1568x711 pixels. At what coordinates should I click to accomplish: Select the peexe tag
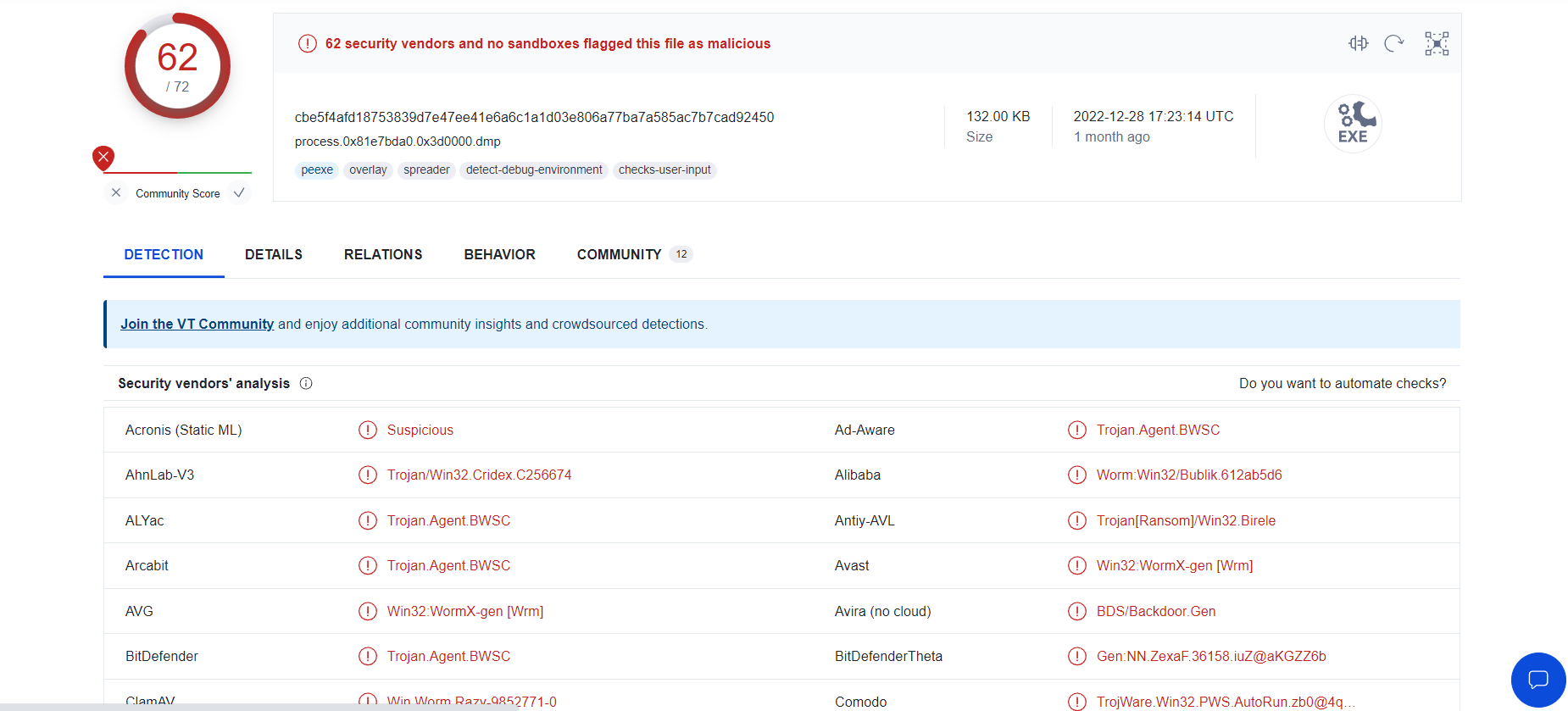coord(317,169)
